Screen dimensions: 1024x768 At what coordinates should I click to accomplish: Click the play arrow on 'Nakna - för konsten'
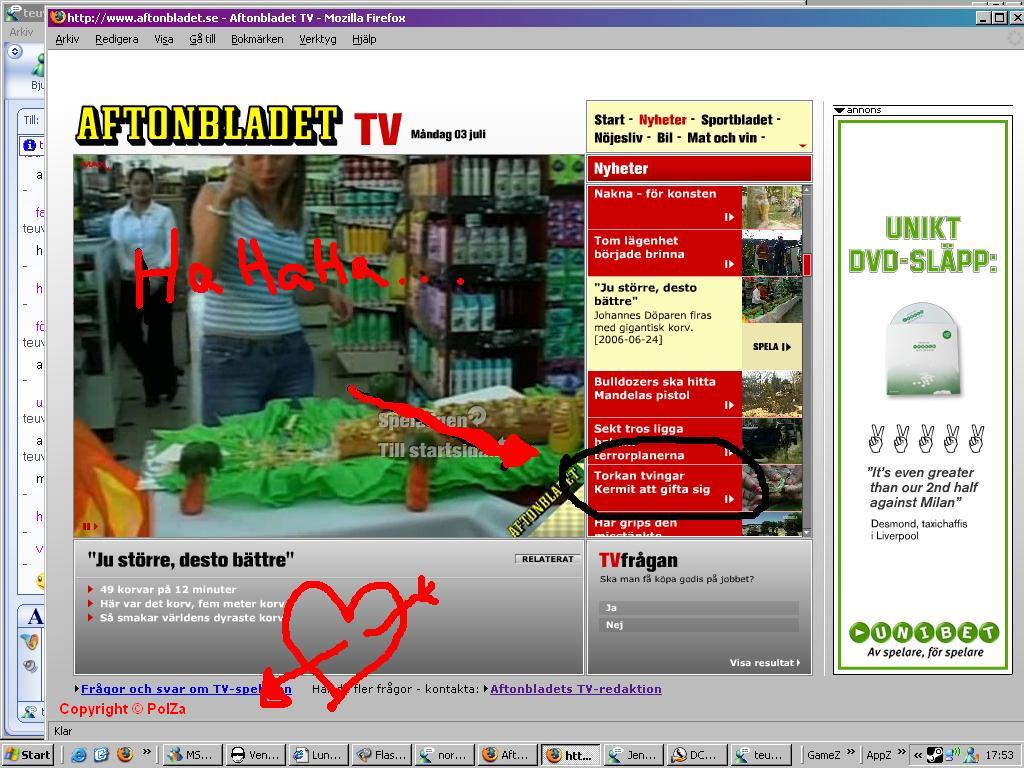[729, 217]
